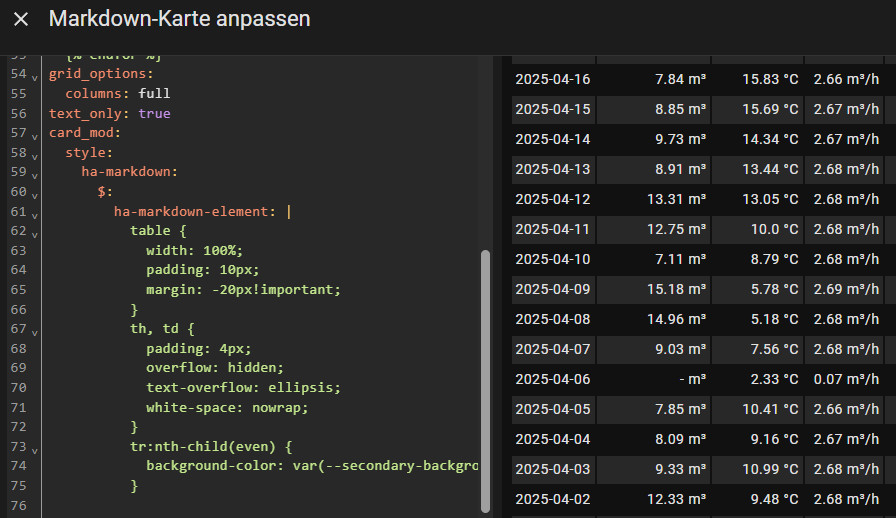Collapse the grid_options block fold arrow
This screenshot has width=896, height=518.
tap(35, 77)
